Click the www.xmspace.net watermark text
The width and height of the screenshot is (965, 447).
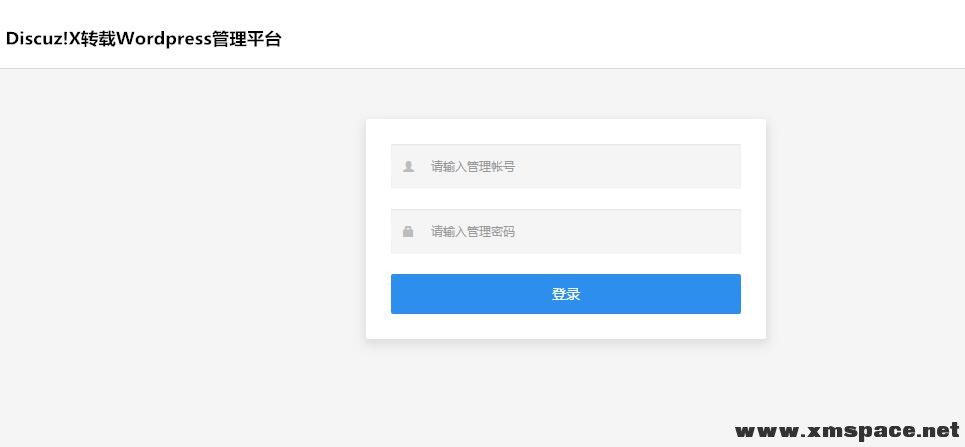847,430
